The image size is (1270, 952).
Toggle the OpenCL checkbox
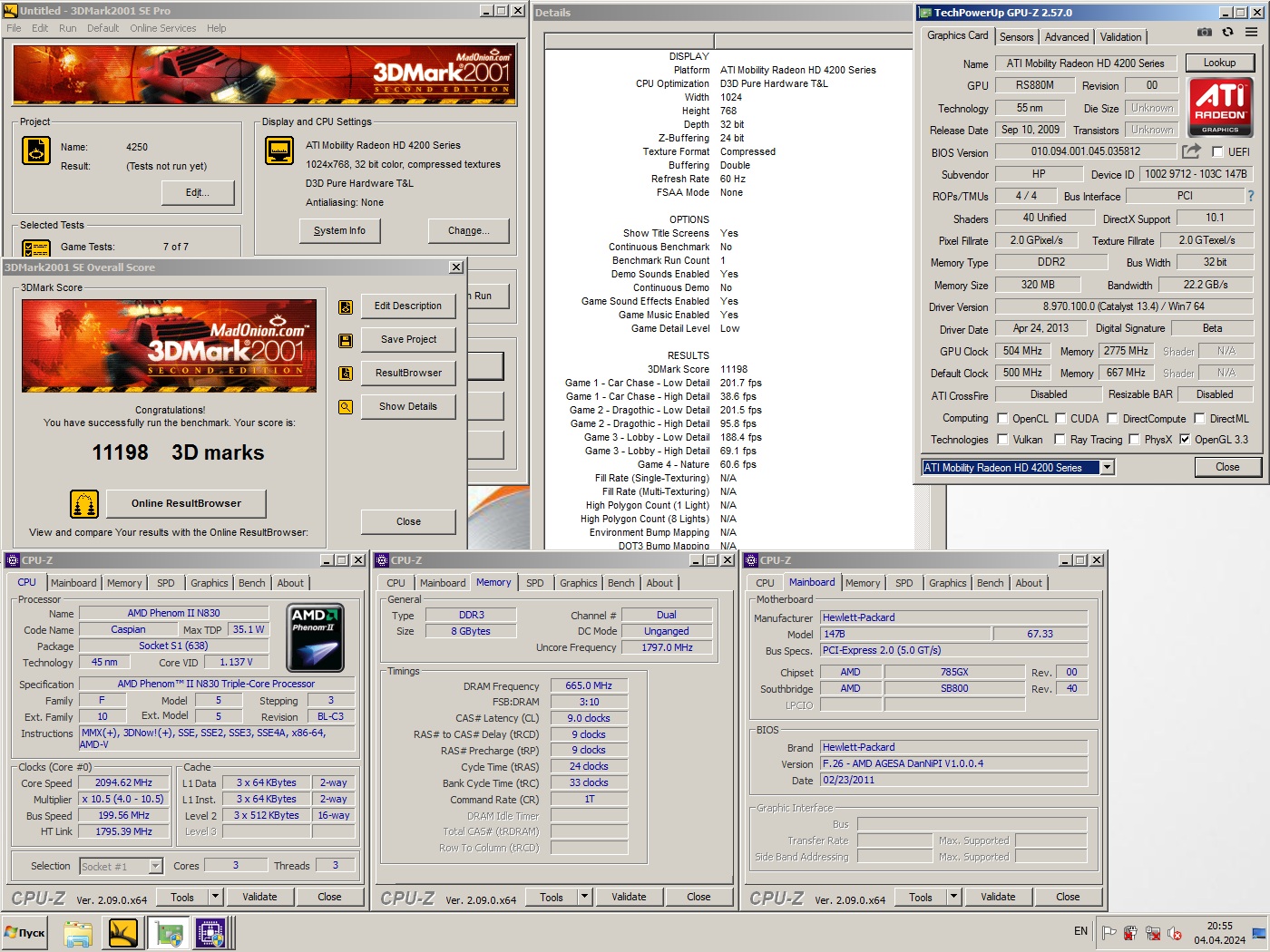pos(1002,419)
